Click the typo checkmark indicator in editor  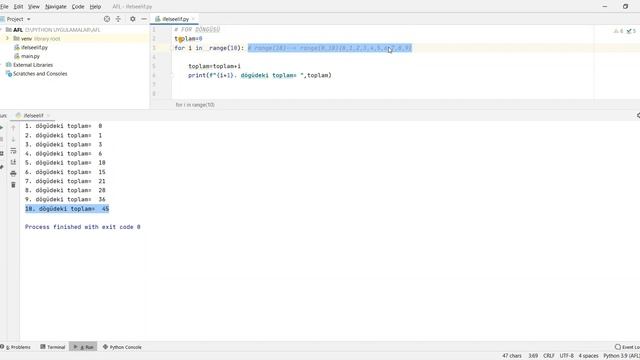[631, 31]
